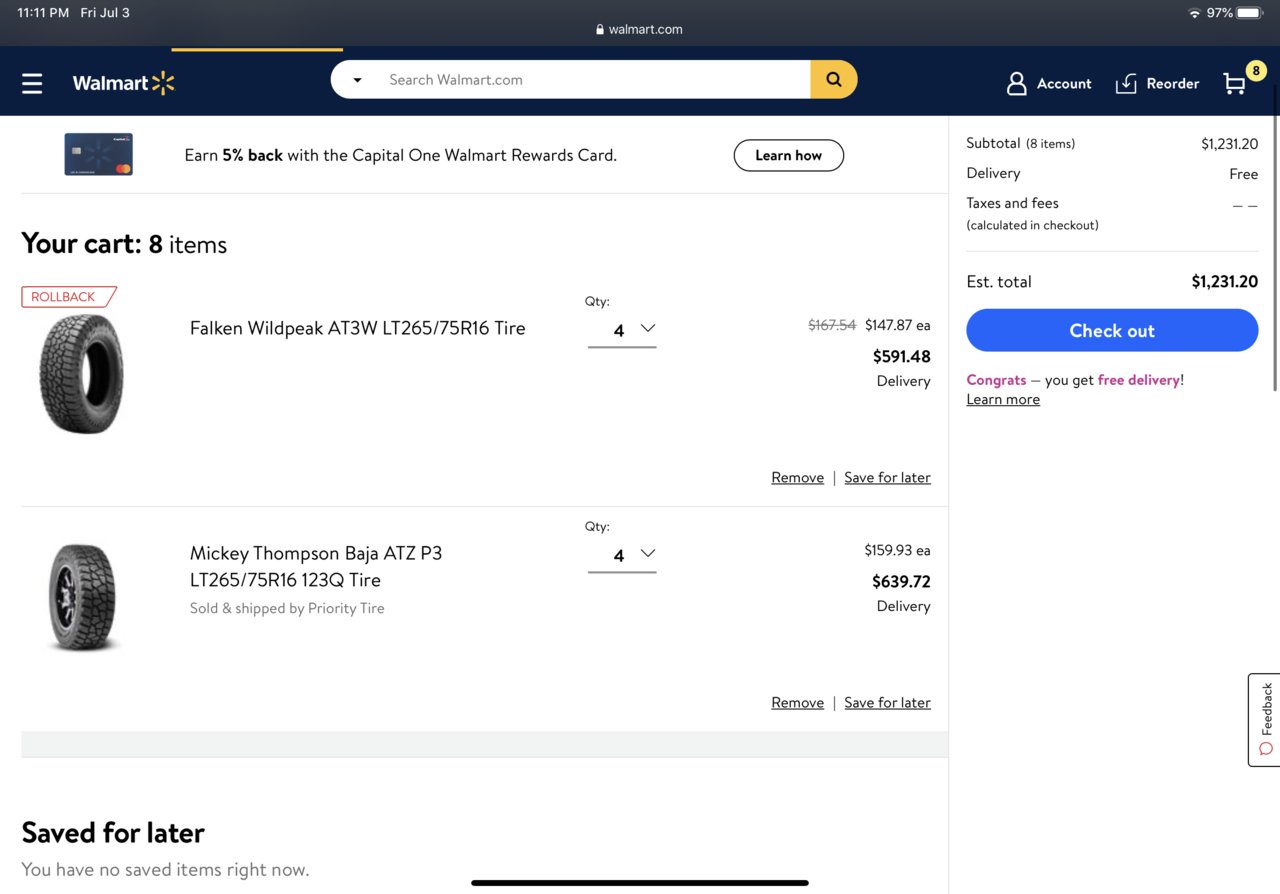Tap the battery status icon
This screenshot has width=1280, height=894.
(1251, 13)
